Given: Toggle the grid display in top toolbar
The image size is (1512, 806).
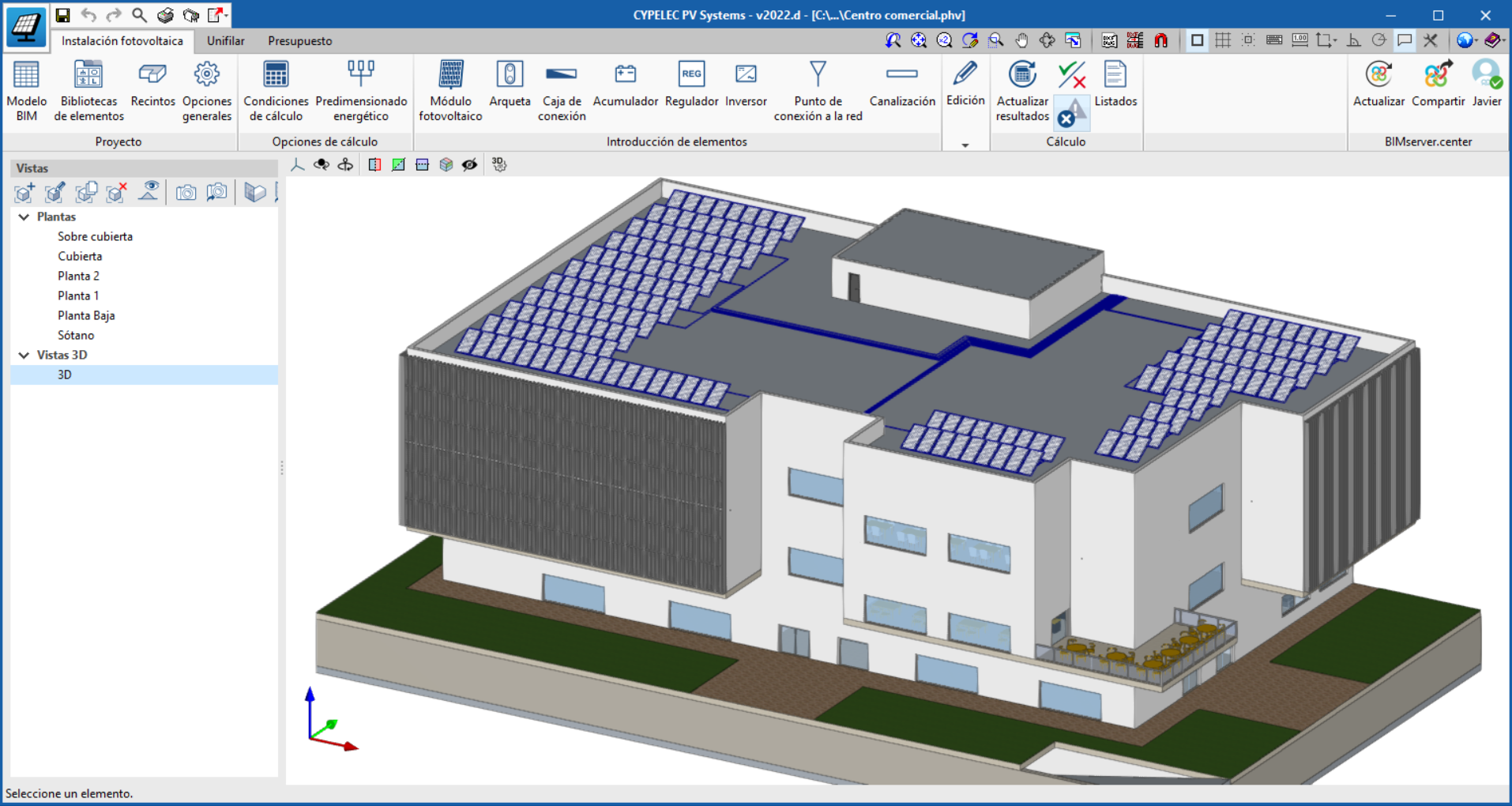Looking at the screenshot, I should point(1223,40).
